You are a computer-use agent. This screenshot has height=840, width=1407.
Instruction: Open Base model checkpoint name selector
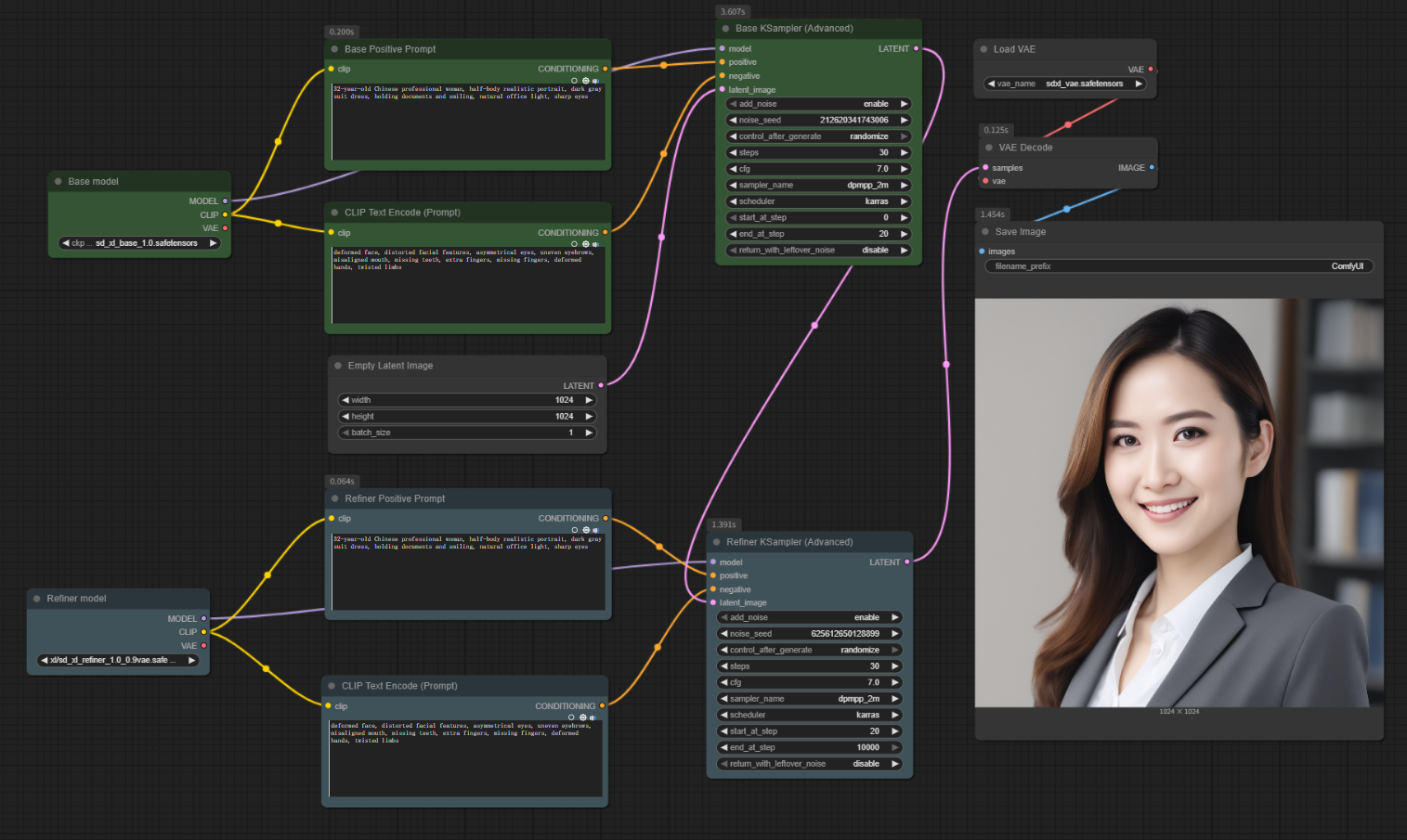coord(139,243)
